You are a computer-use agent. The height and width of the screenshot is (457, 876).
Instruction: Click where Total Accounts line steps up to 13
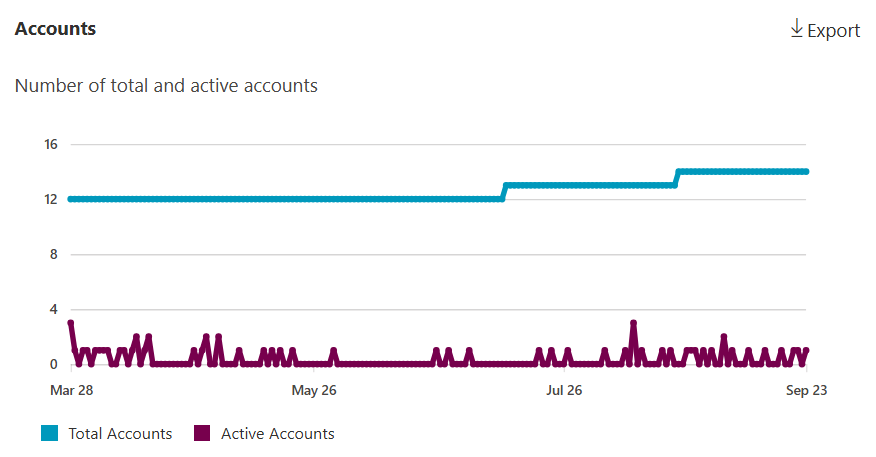506,186
